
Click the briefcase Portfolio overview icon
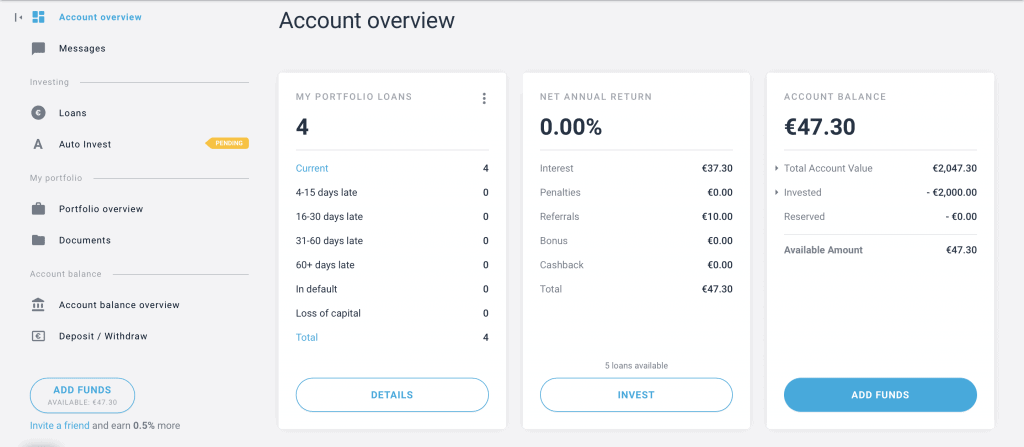click(x=39, y=209)
